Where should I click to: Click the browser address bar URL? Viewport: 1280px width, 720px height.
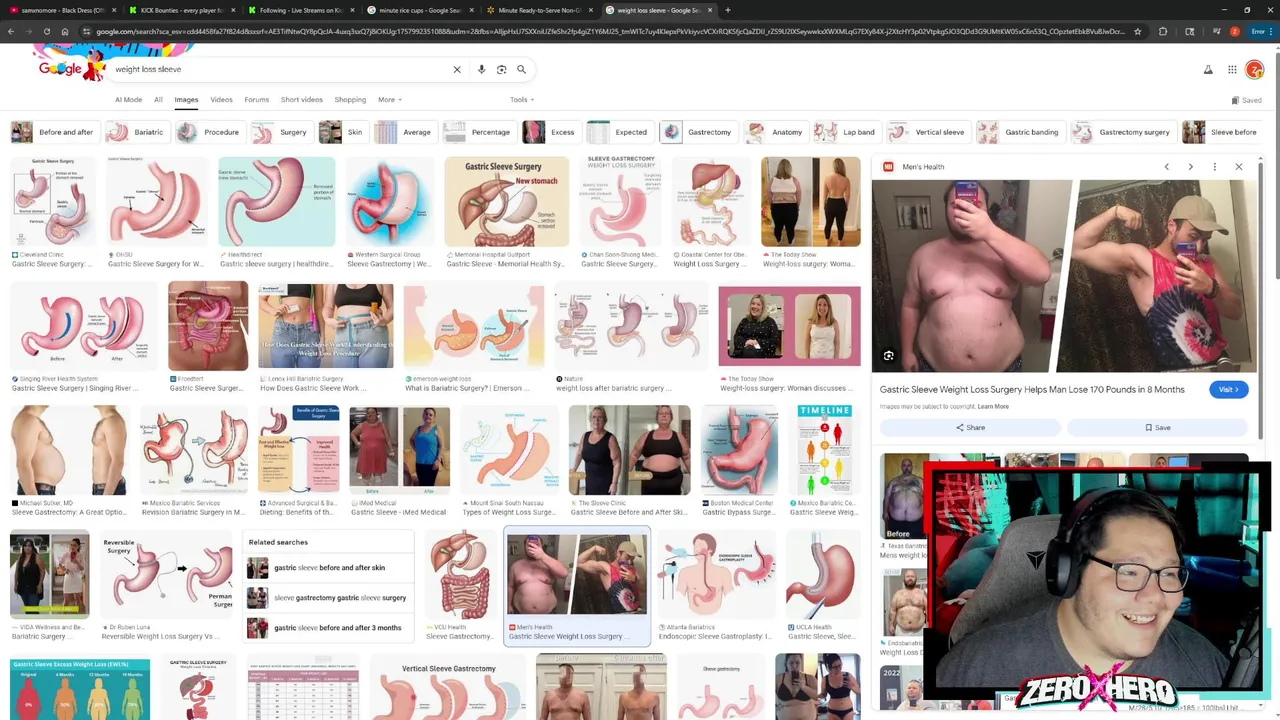(610, 31)
